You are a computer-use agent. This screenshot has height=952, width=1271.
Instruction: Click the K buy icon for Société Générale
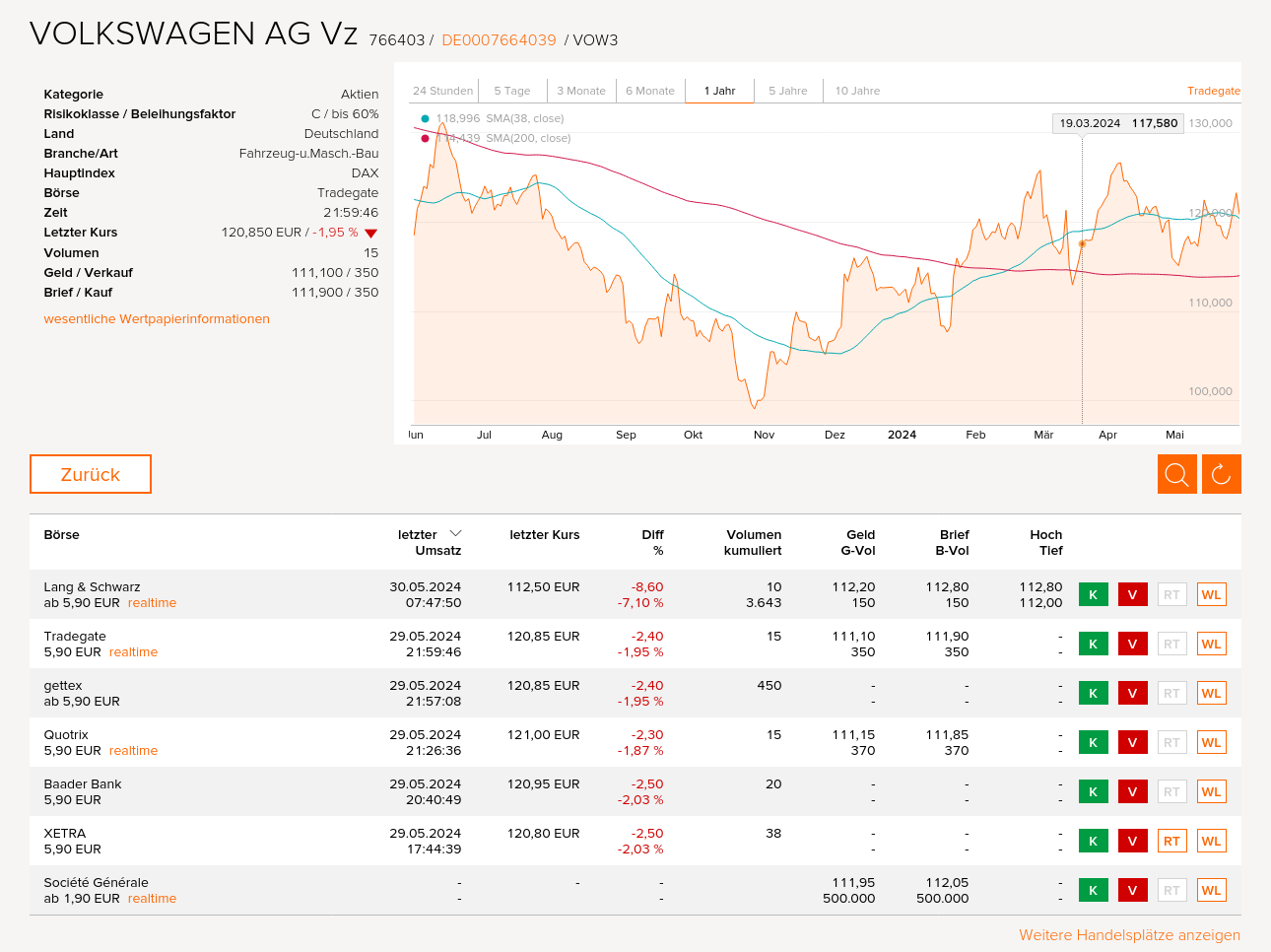[x=1093, y=890]
